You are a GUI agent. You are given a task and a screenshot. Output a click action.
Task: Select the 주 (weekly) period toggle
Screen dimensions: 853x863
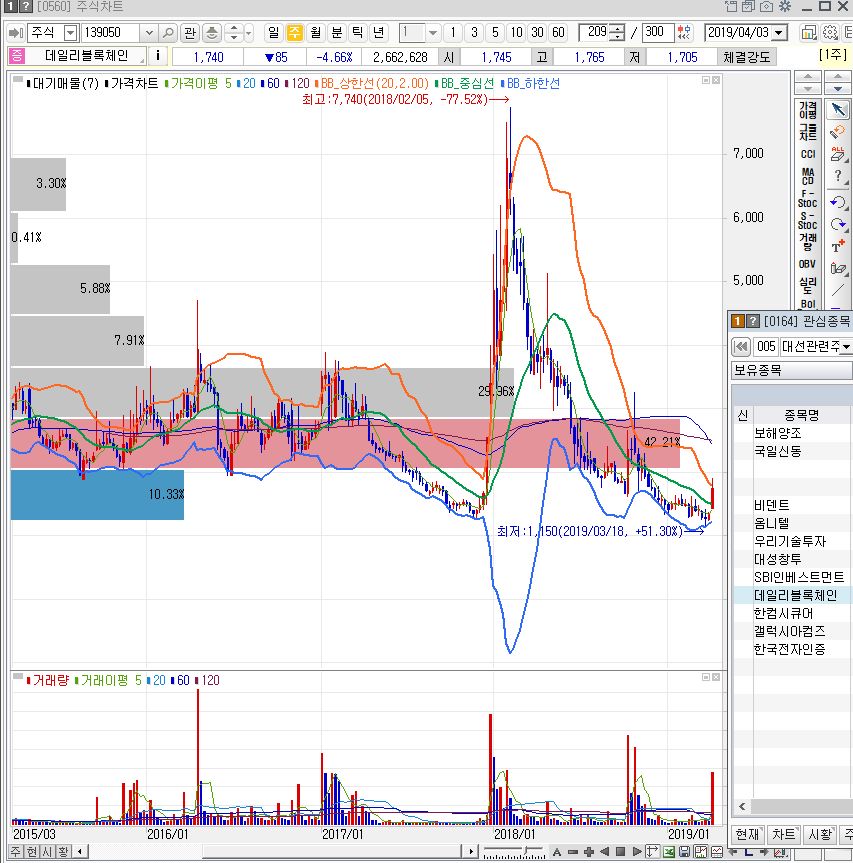tap(295, 32)
